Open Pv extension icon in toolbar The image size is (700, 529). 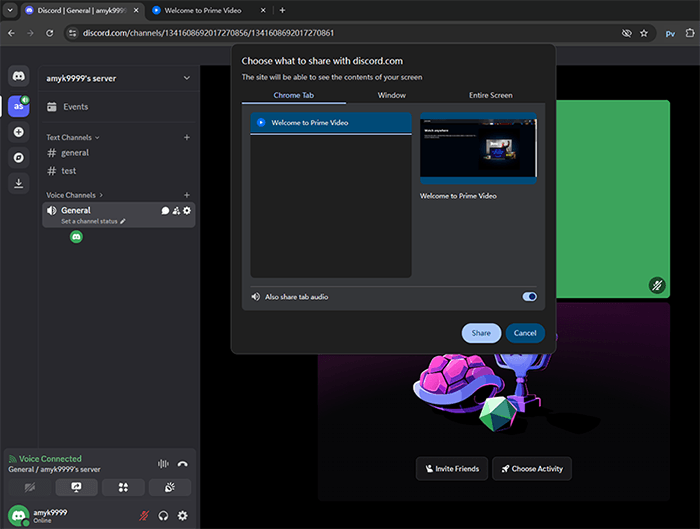click(670, 33)
